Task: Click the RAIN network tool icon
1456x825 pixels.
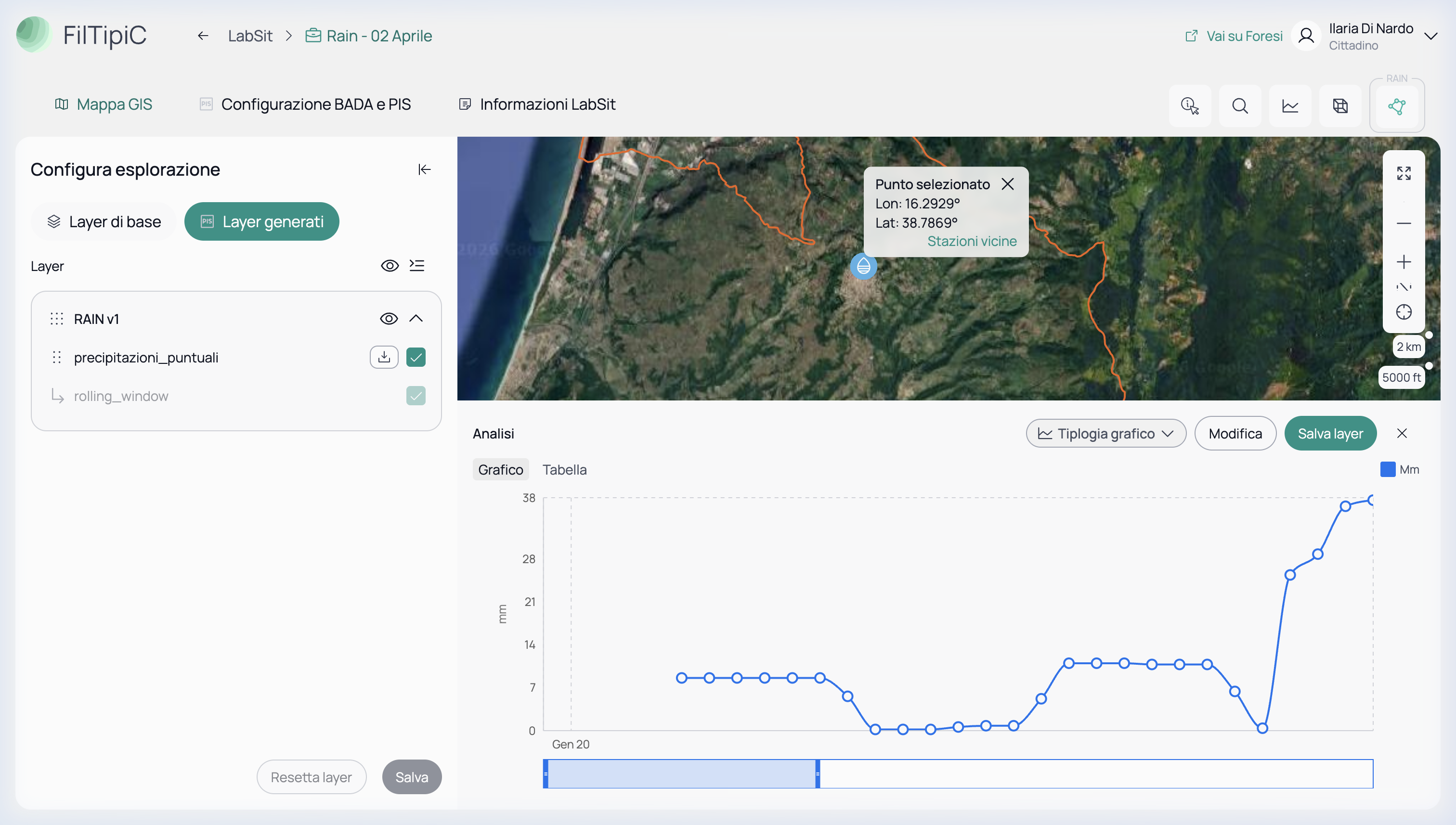Action: point(1396,106)
